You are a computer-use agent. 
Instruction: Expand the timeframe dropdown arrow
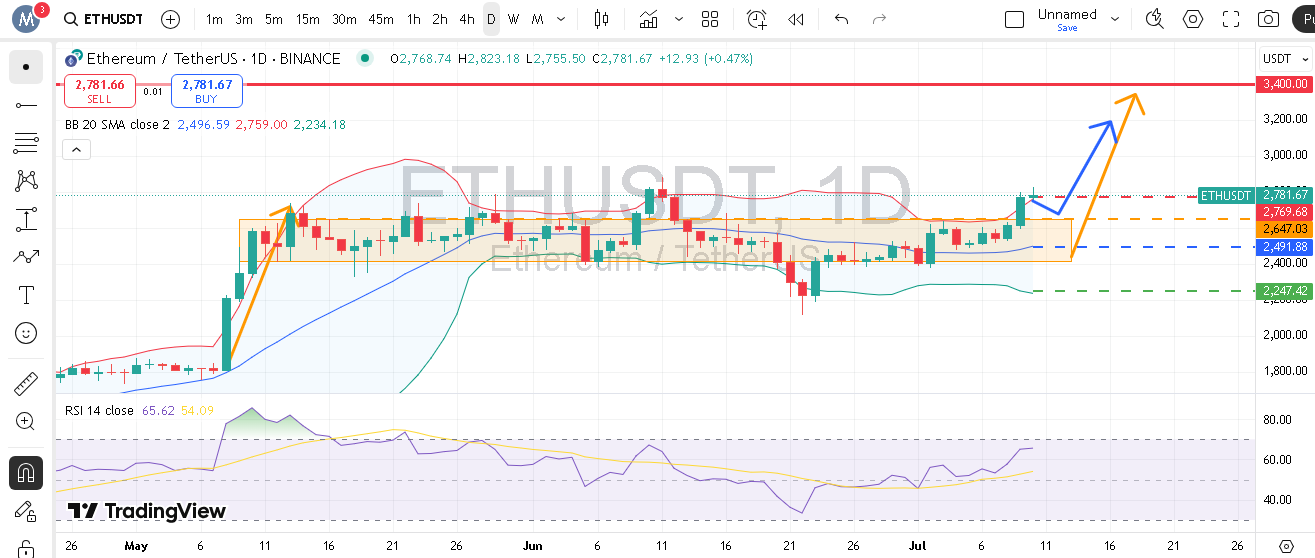tap(563, 19)
